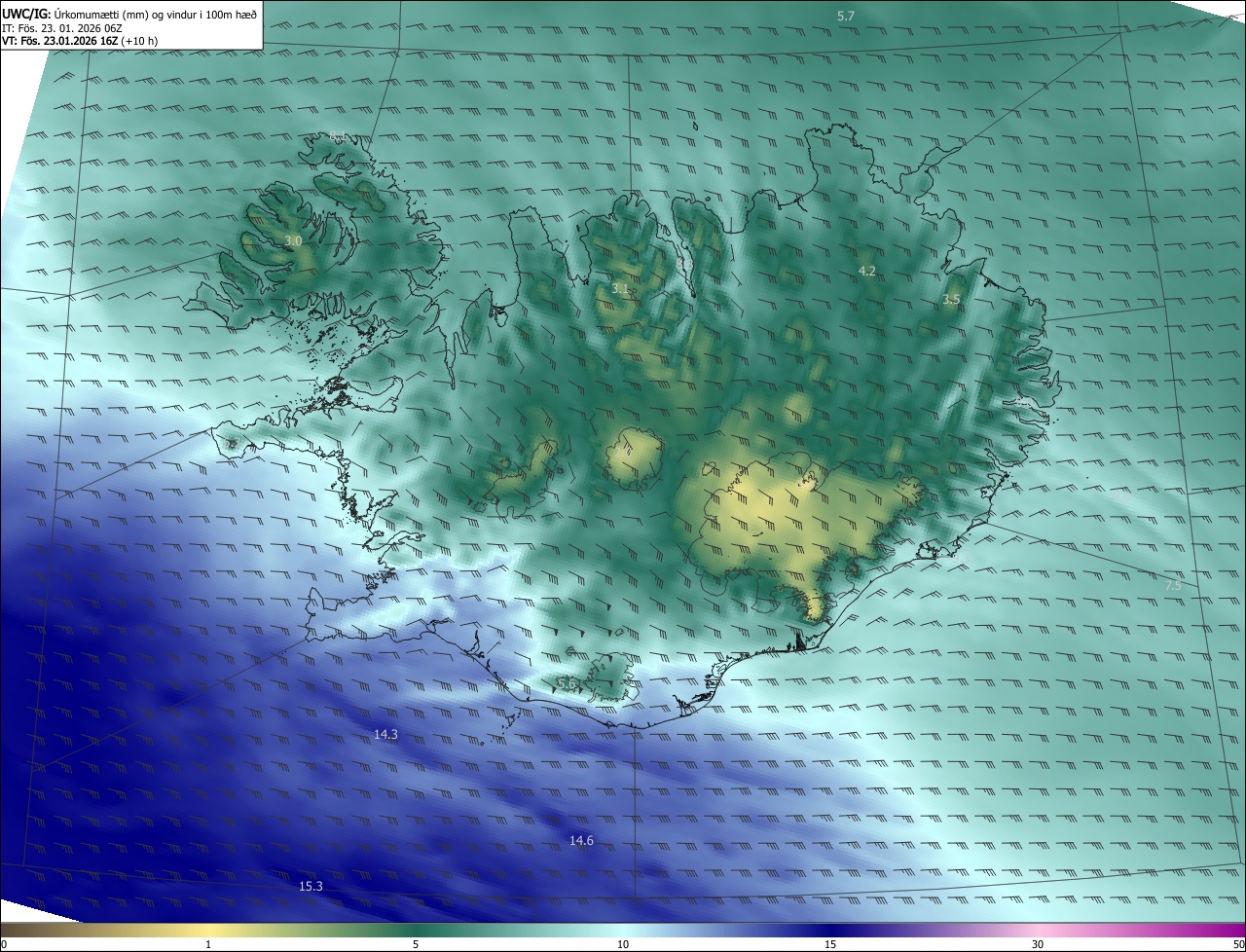The height and width of the screenshot is (952, 1246).
Task: Click the legend tick labeled 5
Action: 416,944
